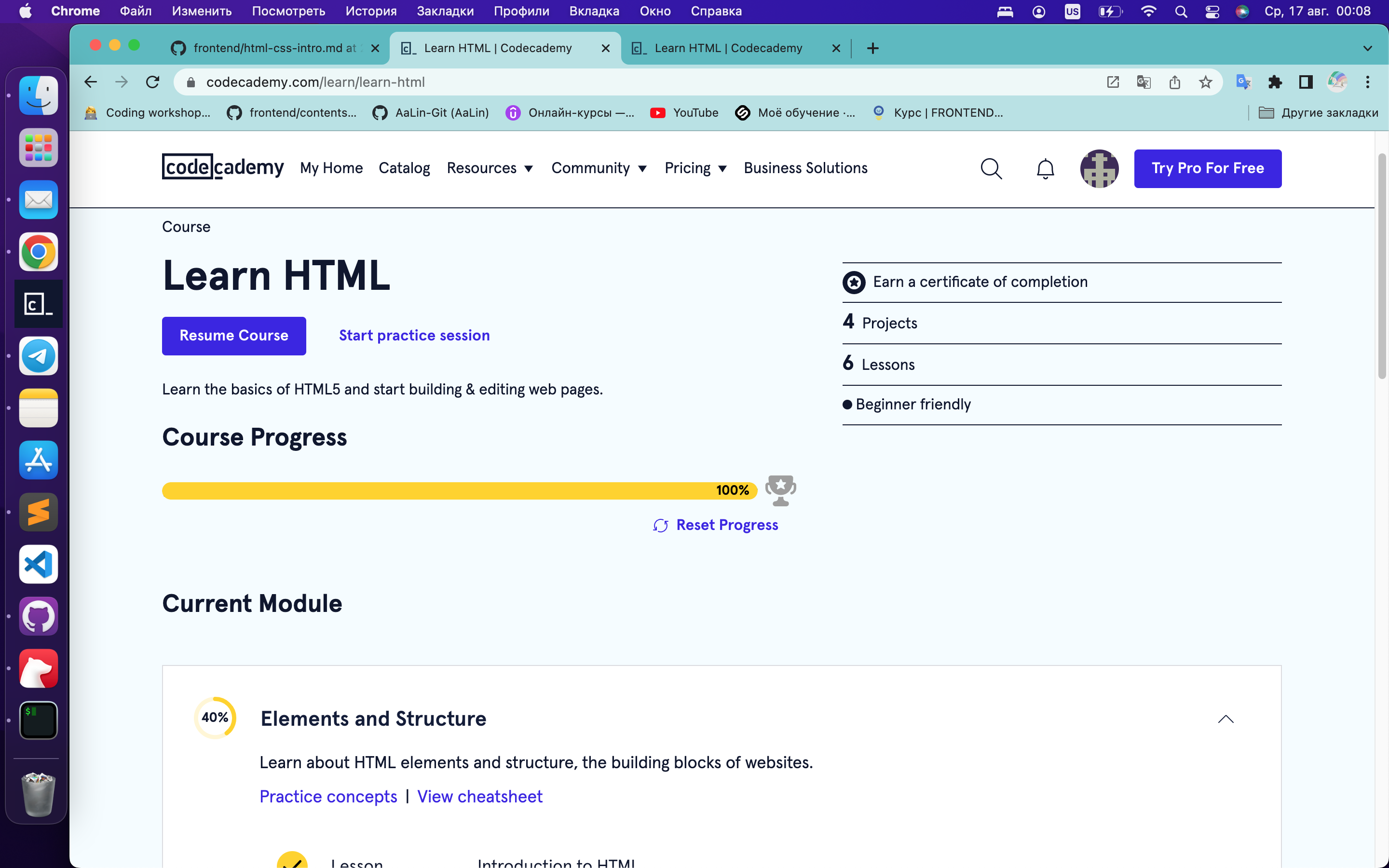Open notifications bell icon
The width and height of the screenshot is (1389, 868).
(x=1045, y=169)
